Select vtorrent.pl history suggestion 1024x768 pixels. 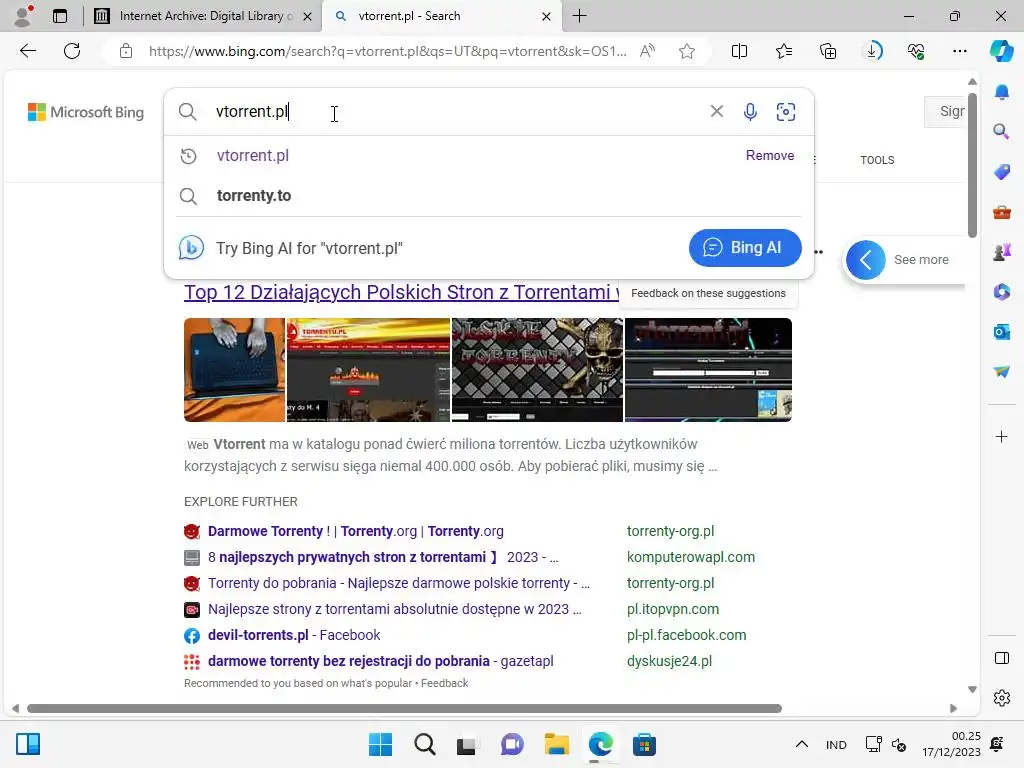tap(488, 155)
